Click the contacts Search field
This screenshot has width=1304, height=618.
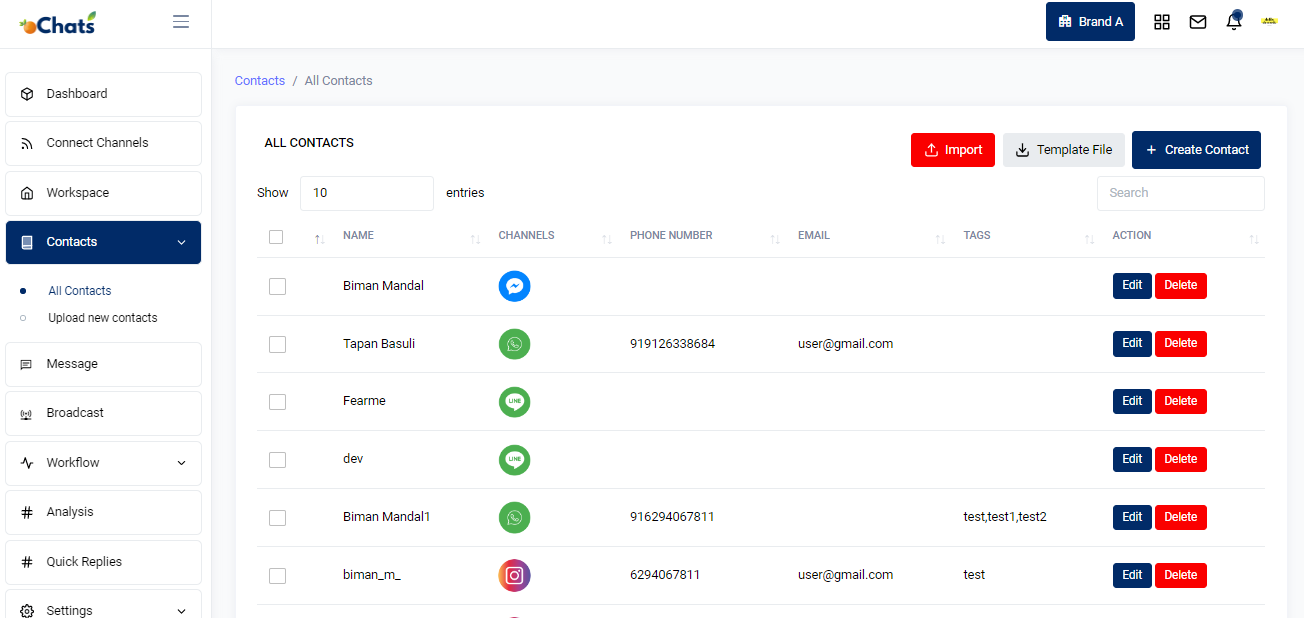[1181, 193]
